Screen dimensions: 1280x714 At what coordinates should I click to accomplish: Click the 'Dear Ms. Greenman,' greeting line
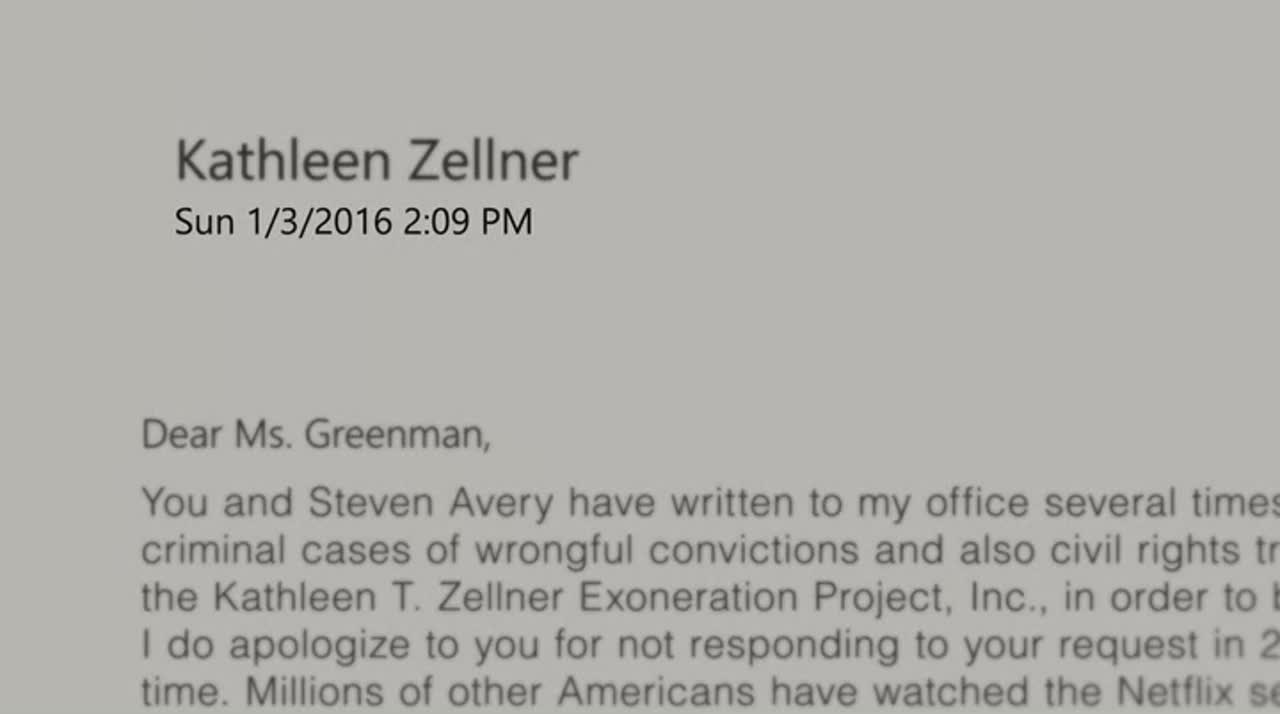[316, 435]
